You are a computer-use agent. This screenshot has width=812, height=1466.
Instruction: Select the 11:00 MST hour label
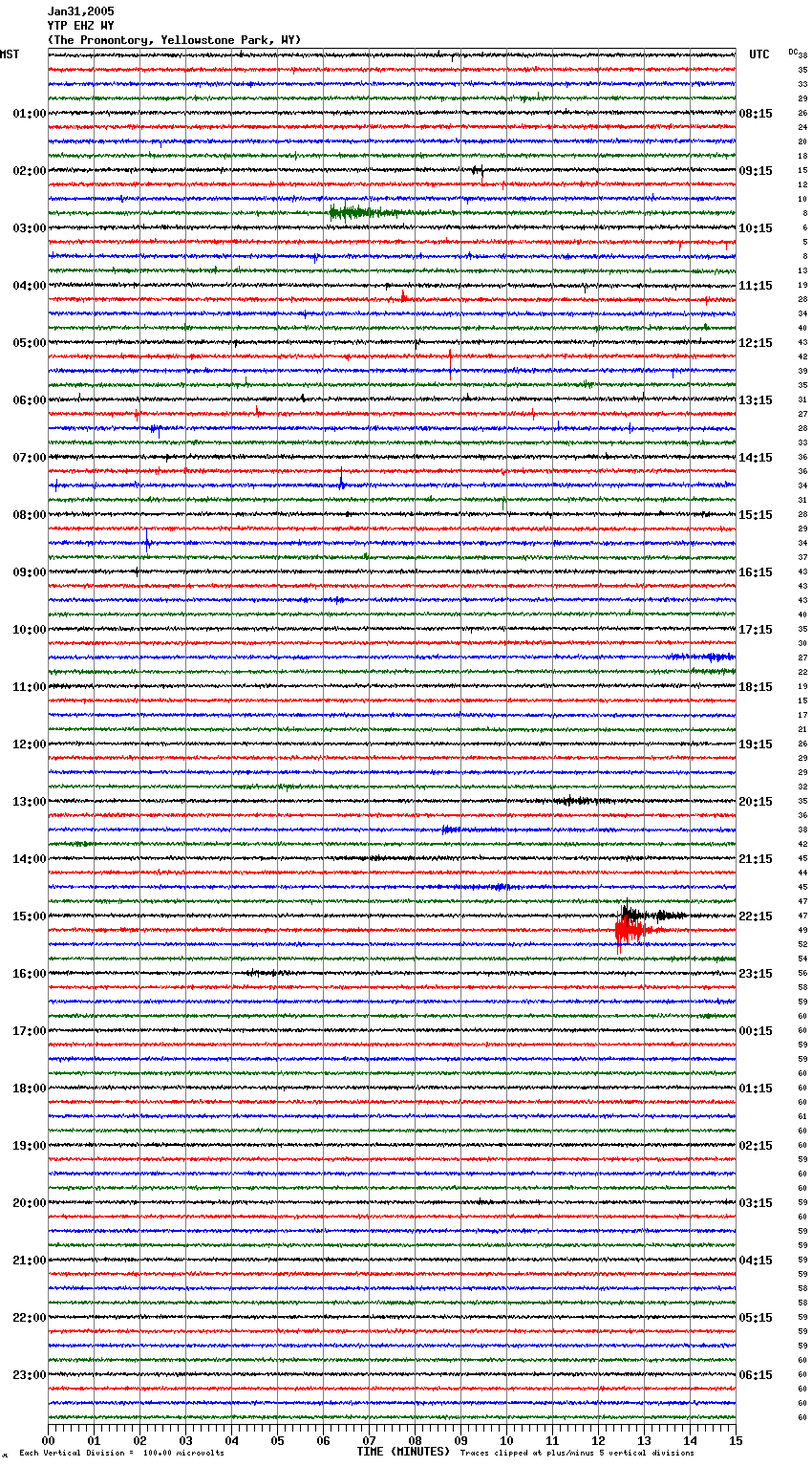coord(30,687)
